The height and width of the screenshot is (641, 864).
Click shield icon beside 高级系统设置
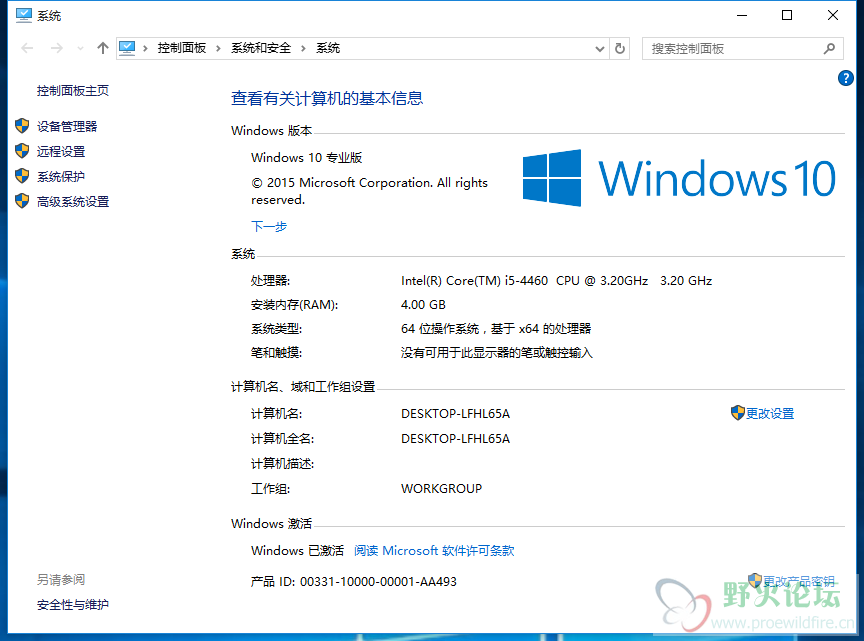click(22, 201)
